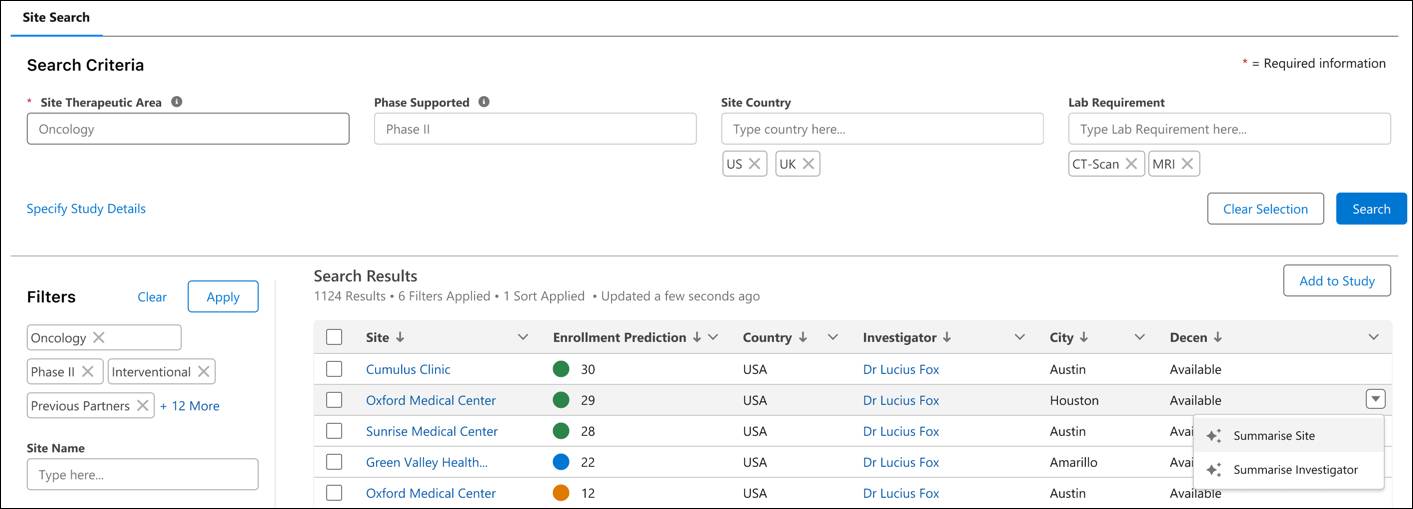Focus the Site Therapeutic Area field
Screen dimensions: 1413x509
point(188,129)
